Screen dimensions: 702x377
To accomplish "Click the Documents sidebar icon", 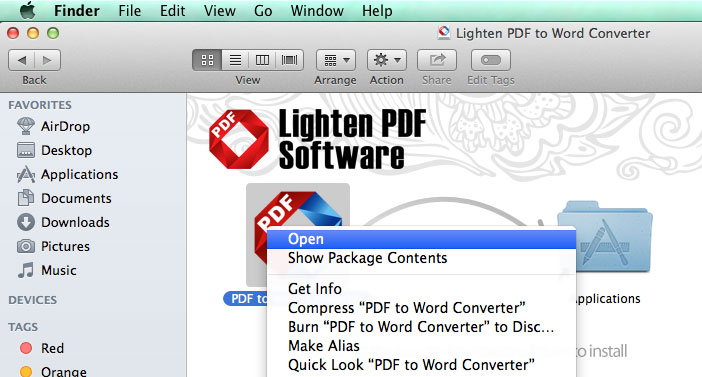I will (x=26, y=198).
